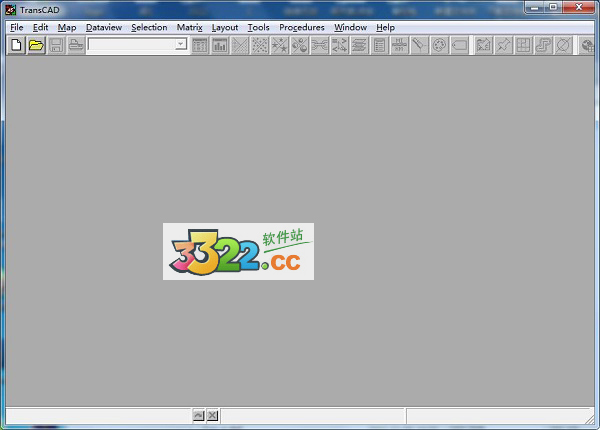This screenshot has width=600, height=430.
Task: Open the Map menu
Action: [67, 28]
